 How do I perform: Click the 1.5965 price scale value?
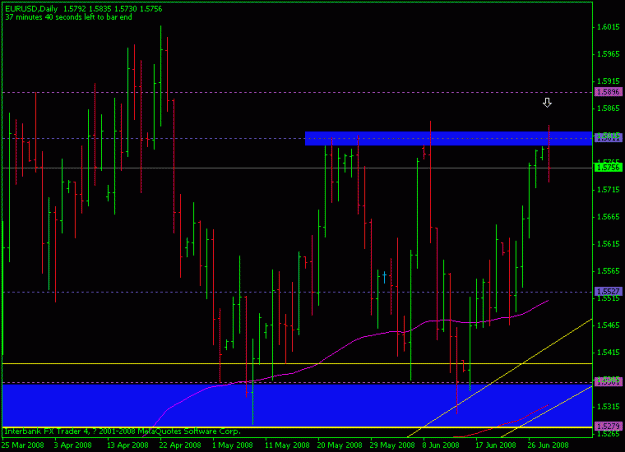(x=609, y=54)
